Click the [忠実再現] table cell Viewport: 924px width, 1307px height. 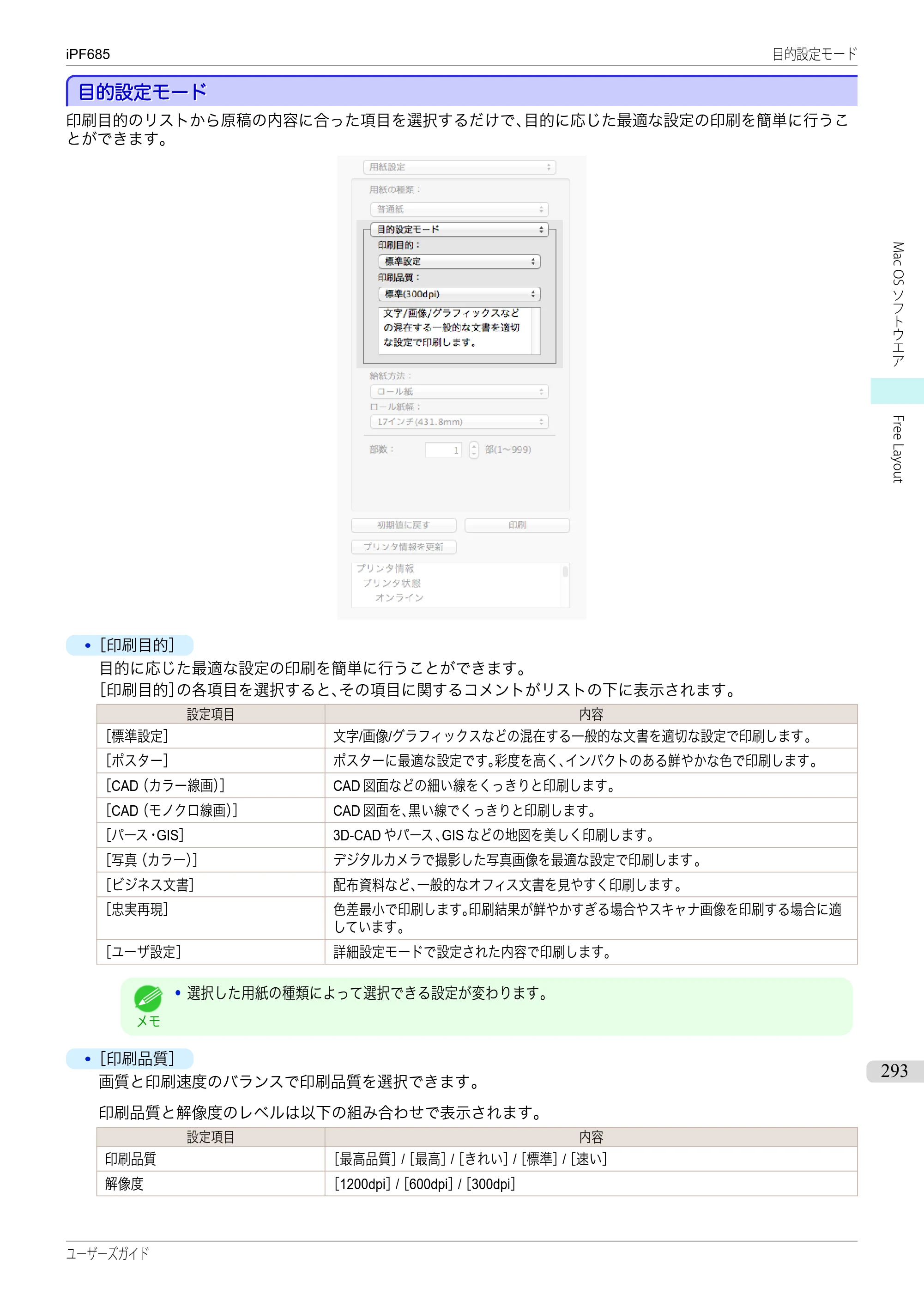point(211,918)
